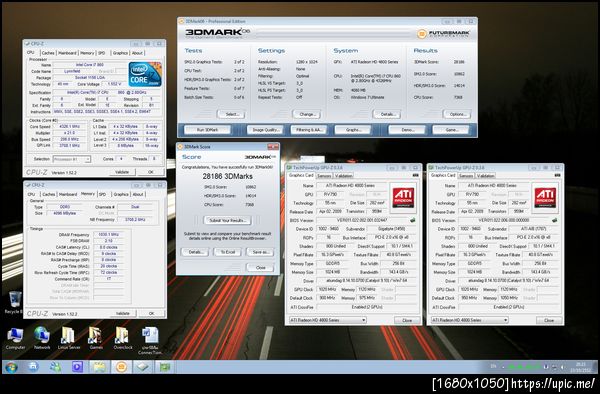Click the taskbar clock in system tray
Screen dimensions: 600x394
pos(581,367)
